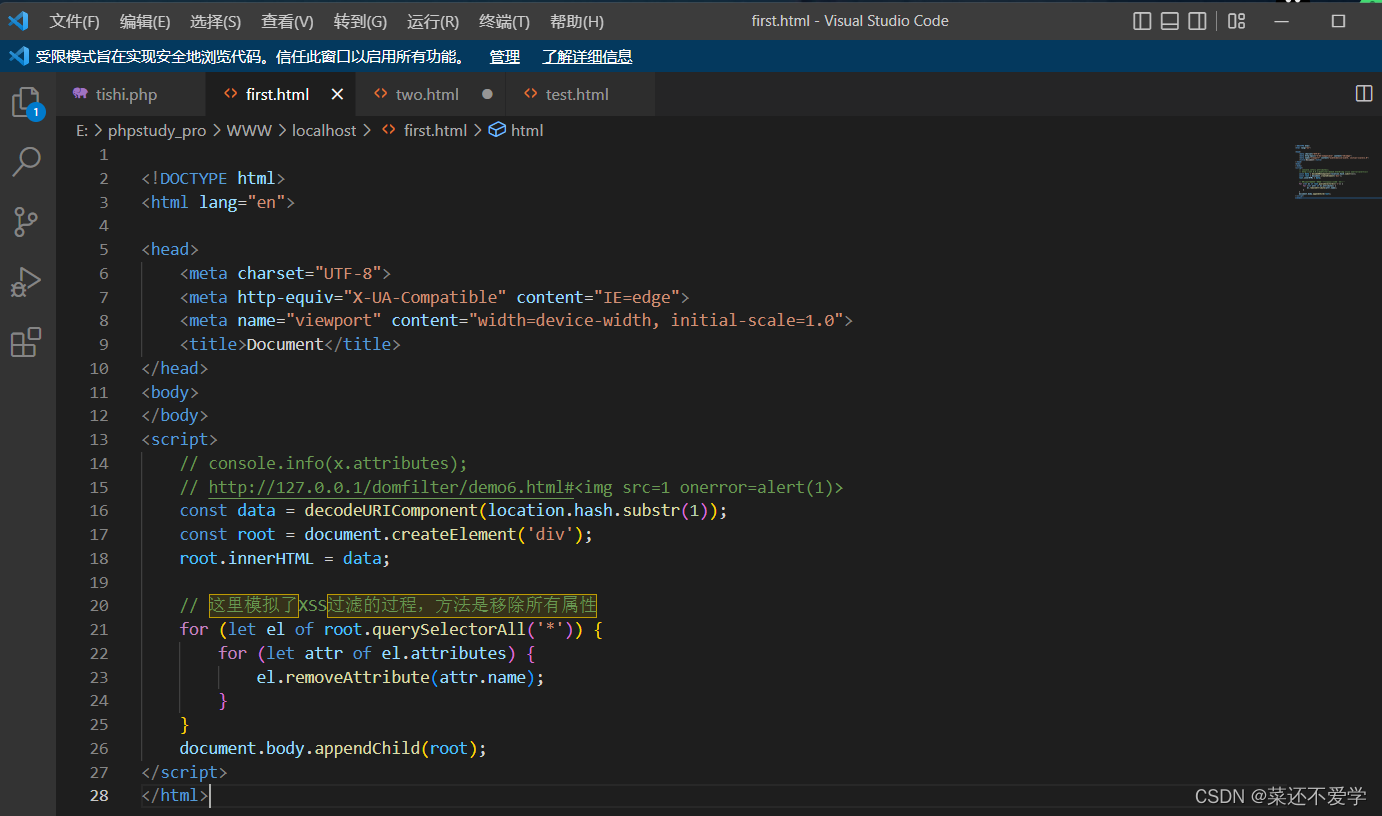Screen dimensions: 1382x816
Task: Open the 帮助(H) menu
Action: [x=577, y=21]
